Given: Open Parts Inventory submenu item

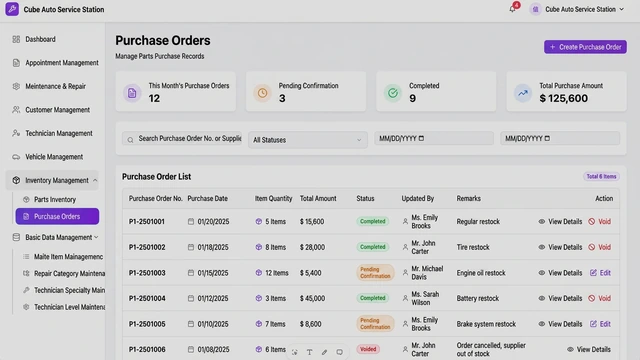Looking at the screenshot, I should tap(57, 200).
